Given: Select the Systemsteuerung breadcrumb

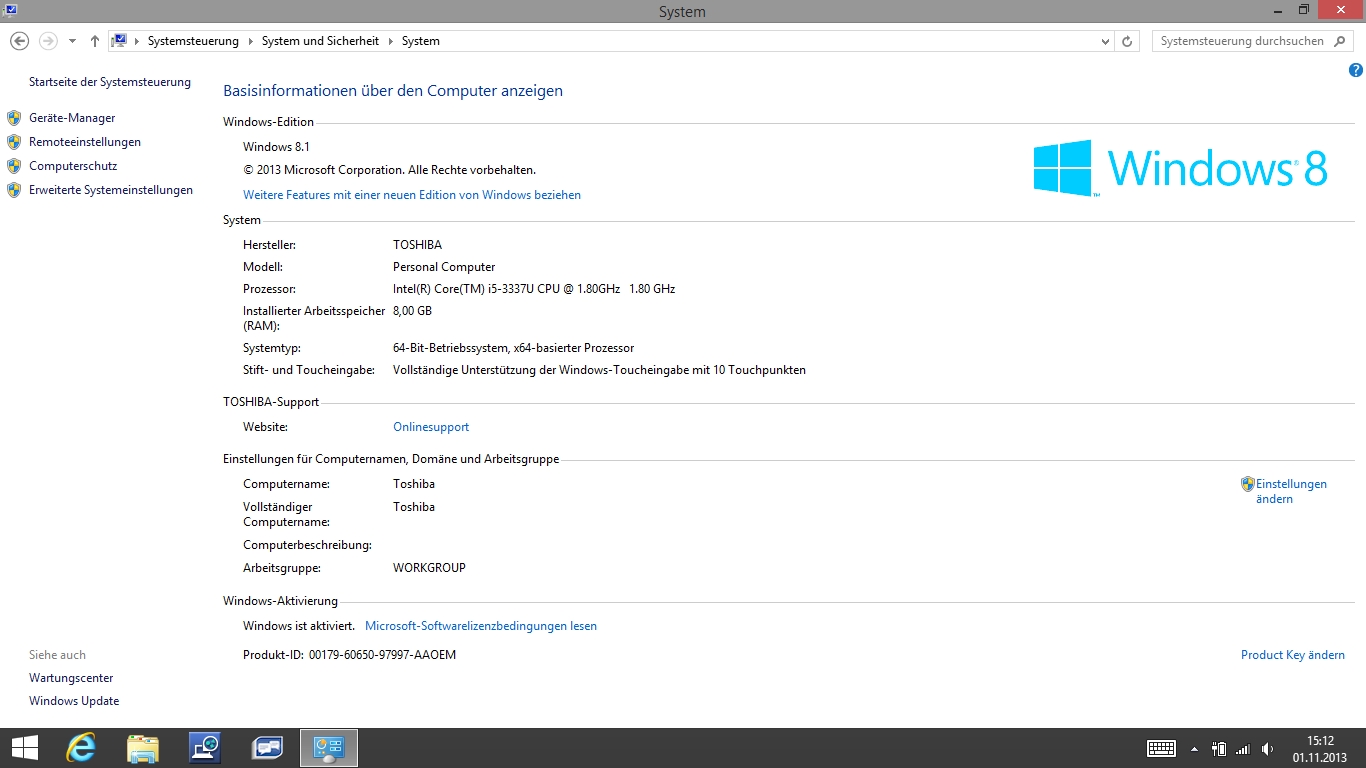Looking at the screenshot, I should point(193,41).
